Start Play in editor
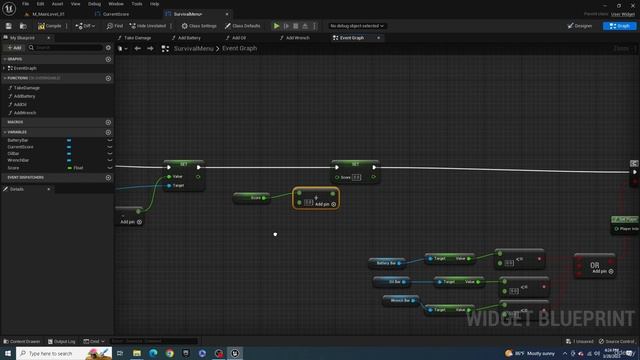Image resolution: width=640 pixels, height=360 pixels. coord(276,26)
